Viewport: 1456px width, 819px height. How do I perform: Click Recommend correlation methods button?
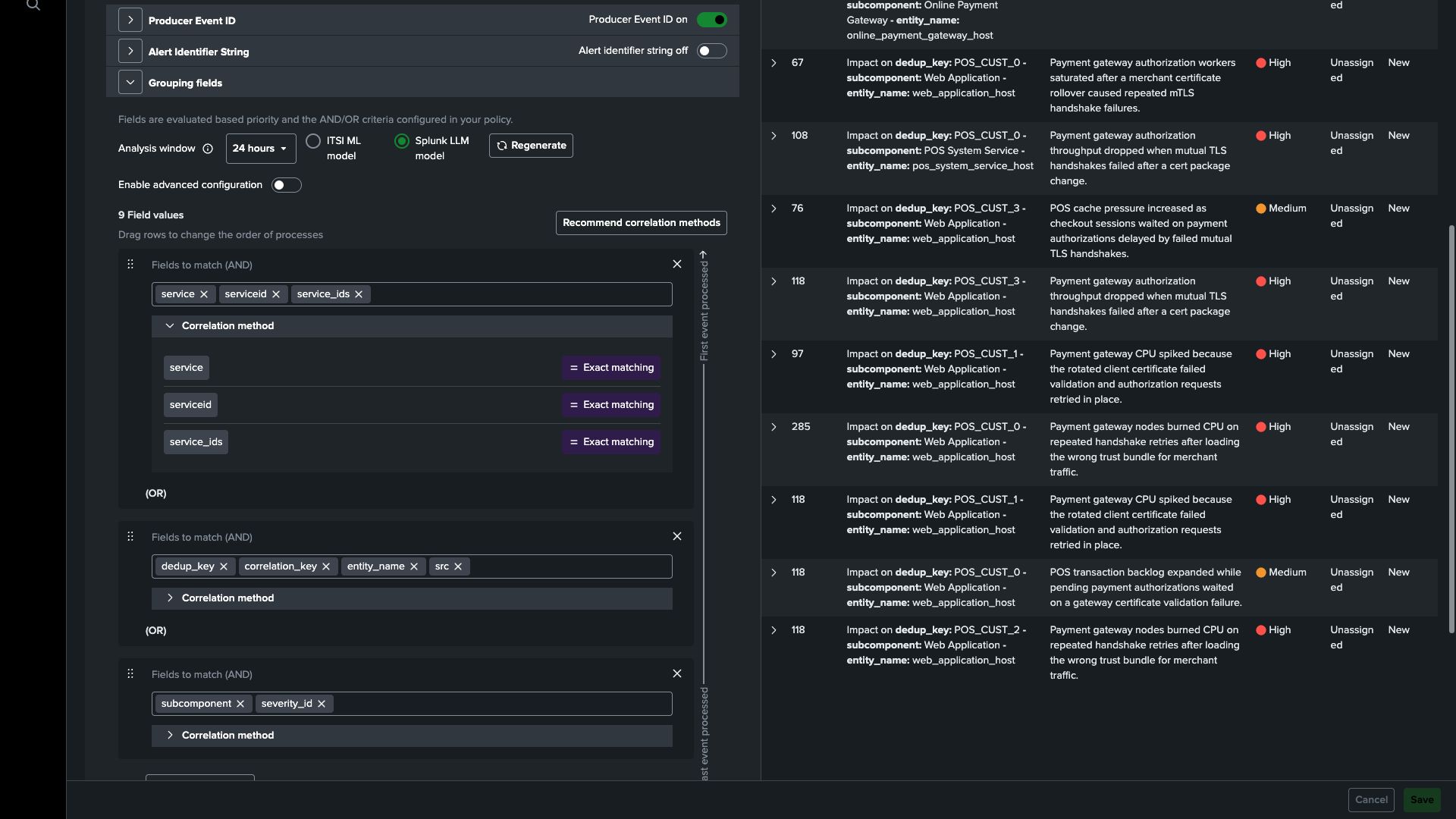point(642,223)
